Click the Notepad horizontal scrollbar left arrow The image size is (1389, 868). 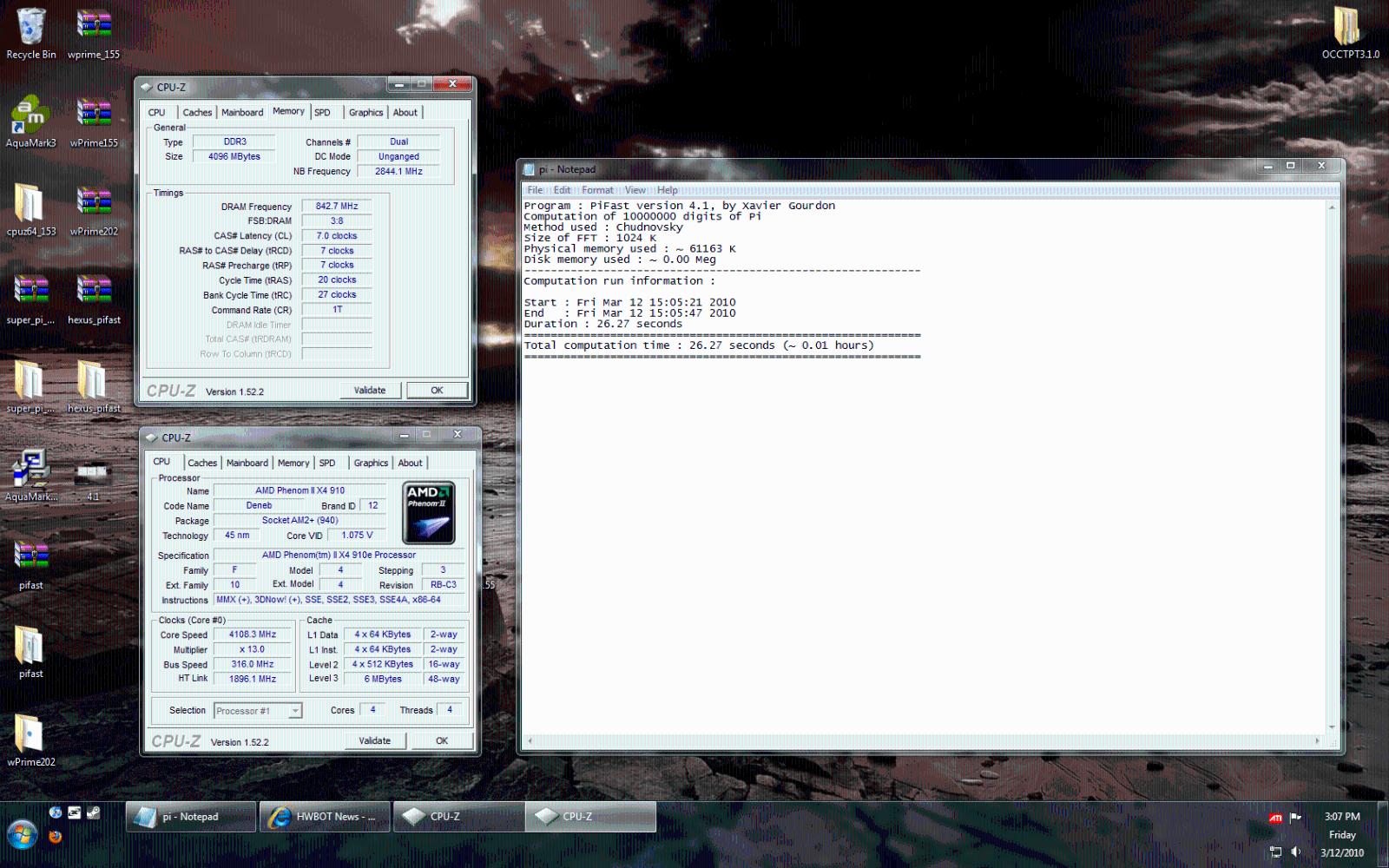pos(530,741)
